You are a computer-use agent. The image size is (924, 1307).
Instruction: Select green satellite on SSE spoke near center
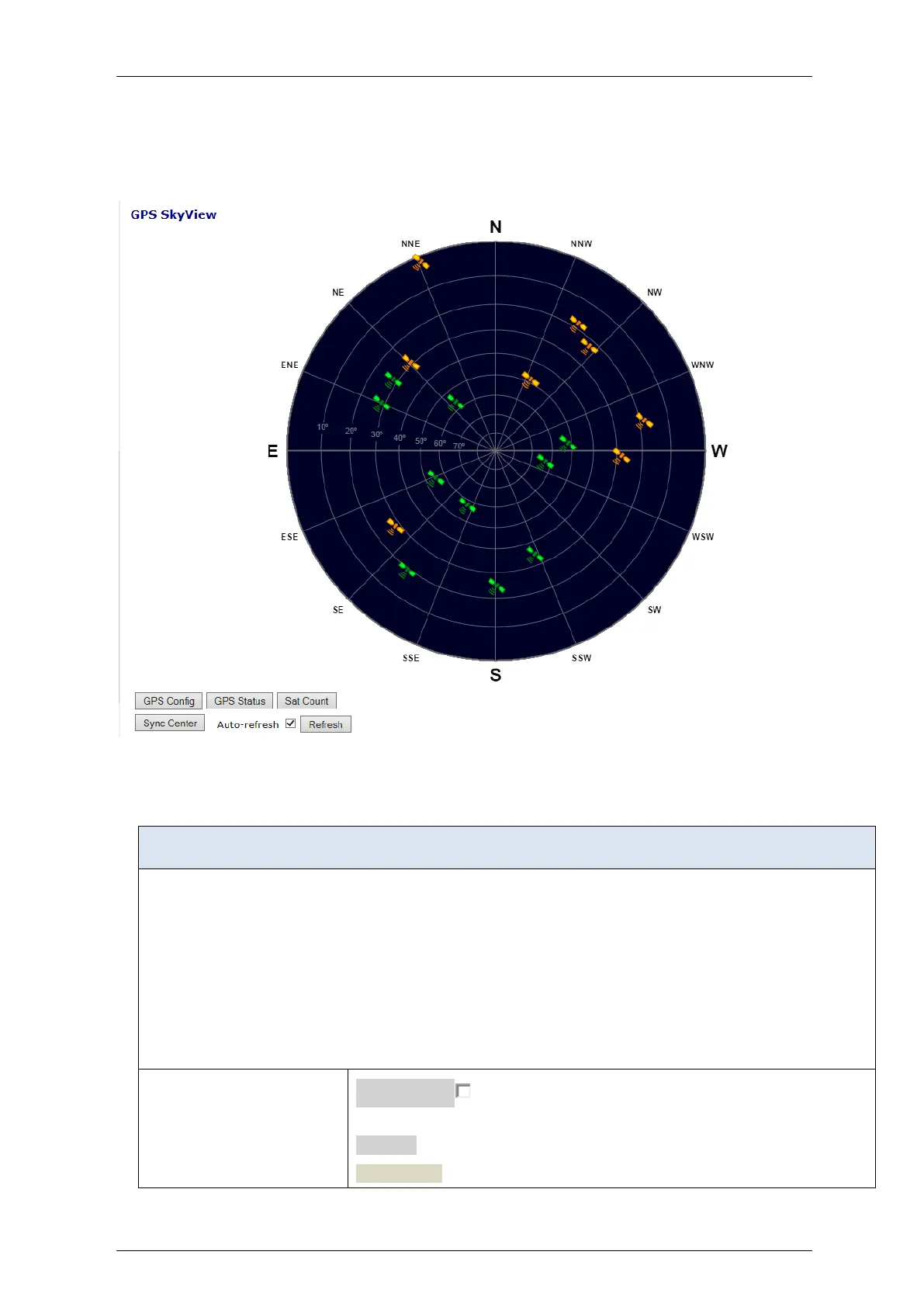467,506
